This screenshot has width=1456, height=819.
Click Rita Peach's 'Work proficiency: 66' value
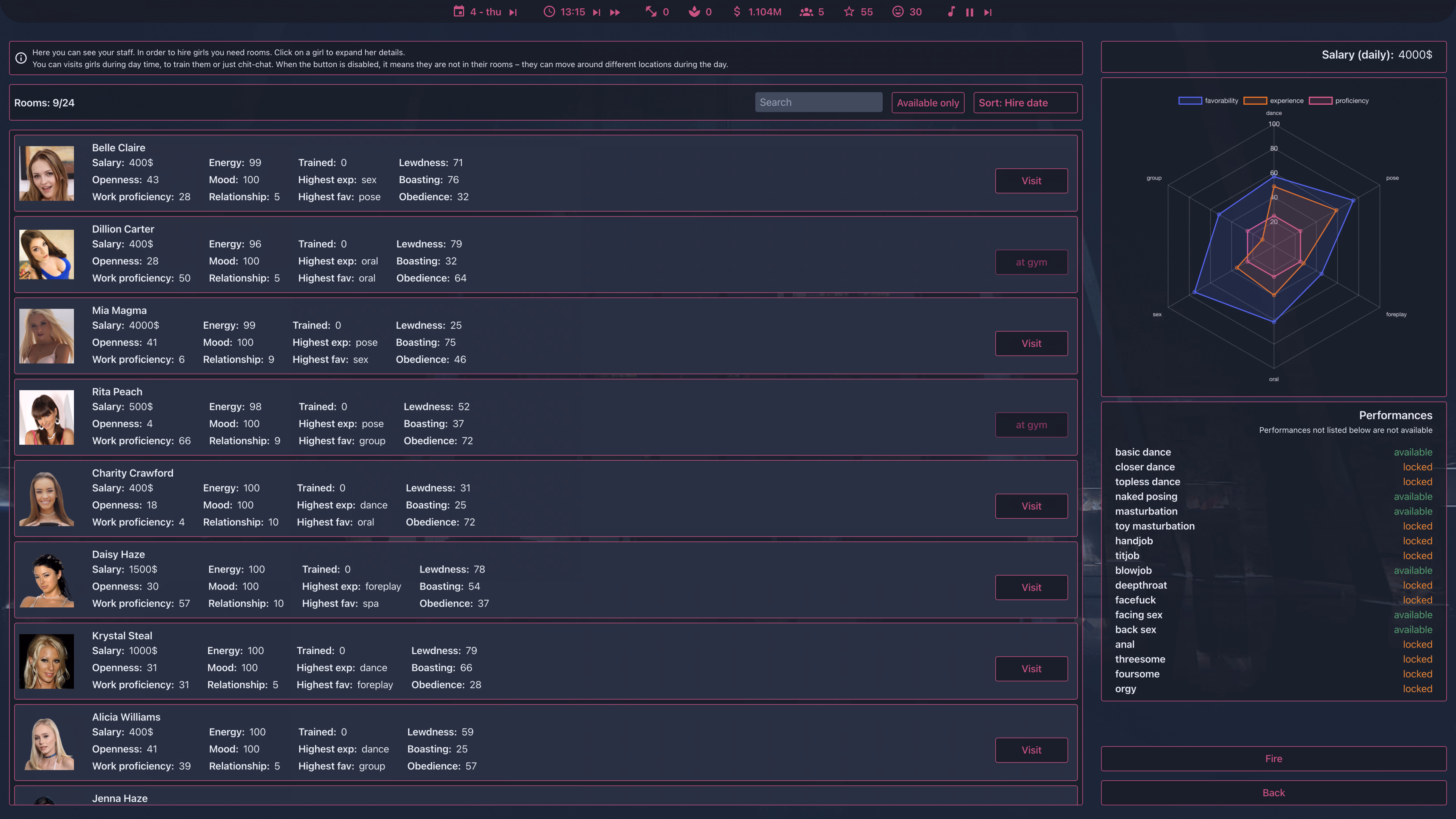(x=141, y=441)
